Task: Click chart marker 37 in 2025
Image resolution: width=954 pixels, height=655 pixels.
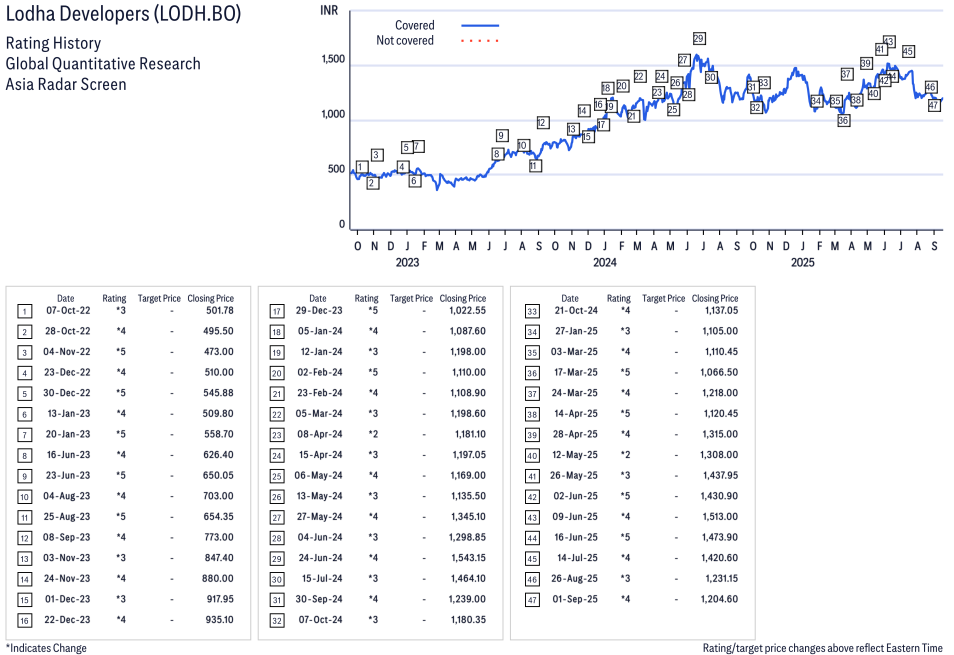Action: [x=846, y=74]
